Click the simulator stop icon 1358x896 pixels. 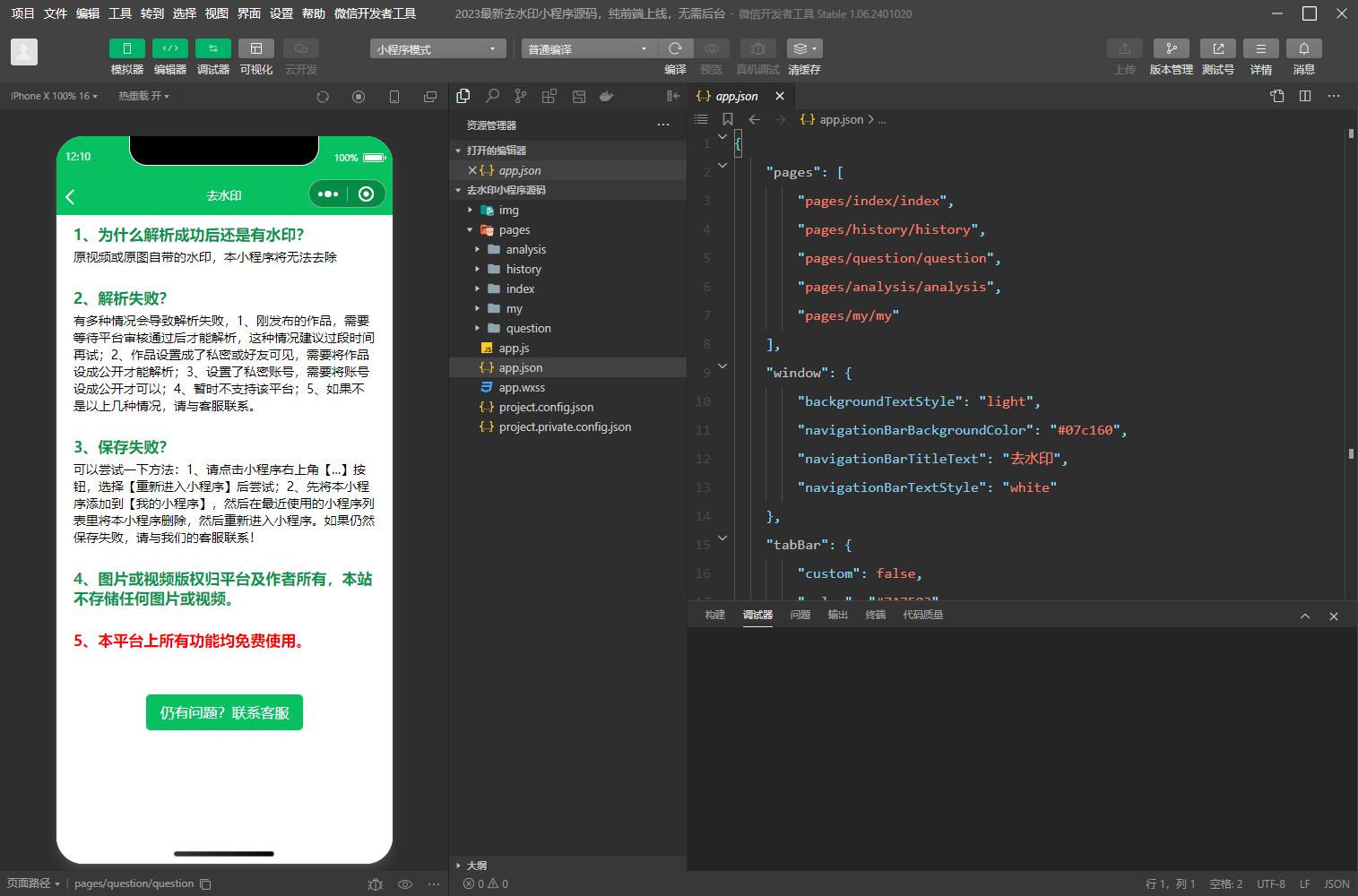click(x=359, y=97)
